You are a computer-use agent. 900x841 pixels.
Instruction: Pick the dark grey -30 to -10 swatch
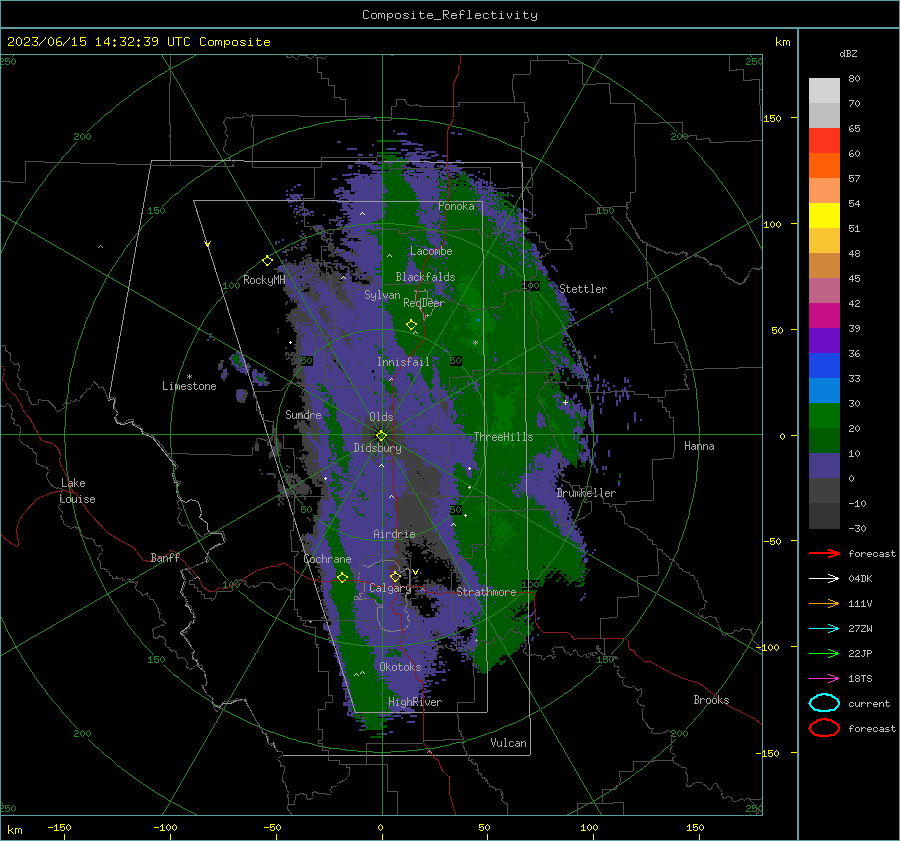tap(824, 516)
